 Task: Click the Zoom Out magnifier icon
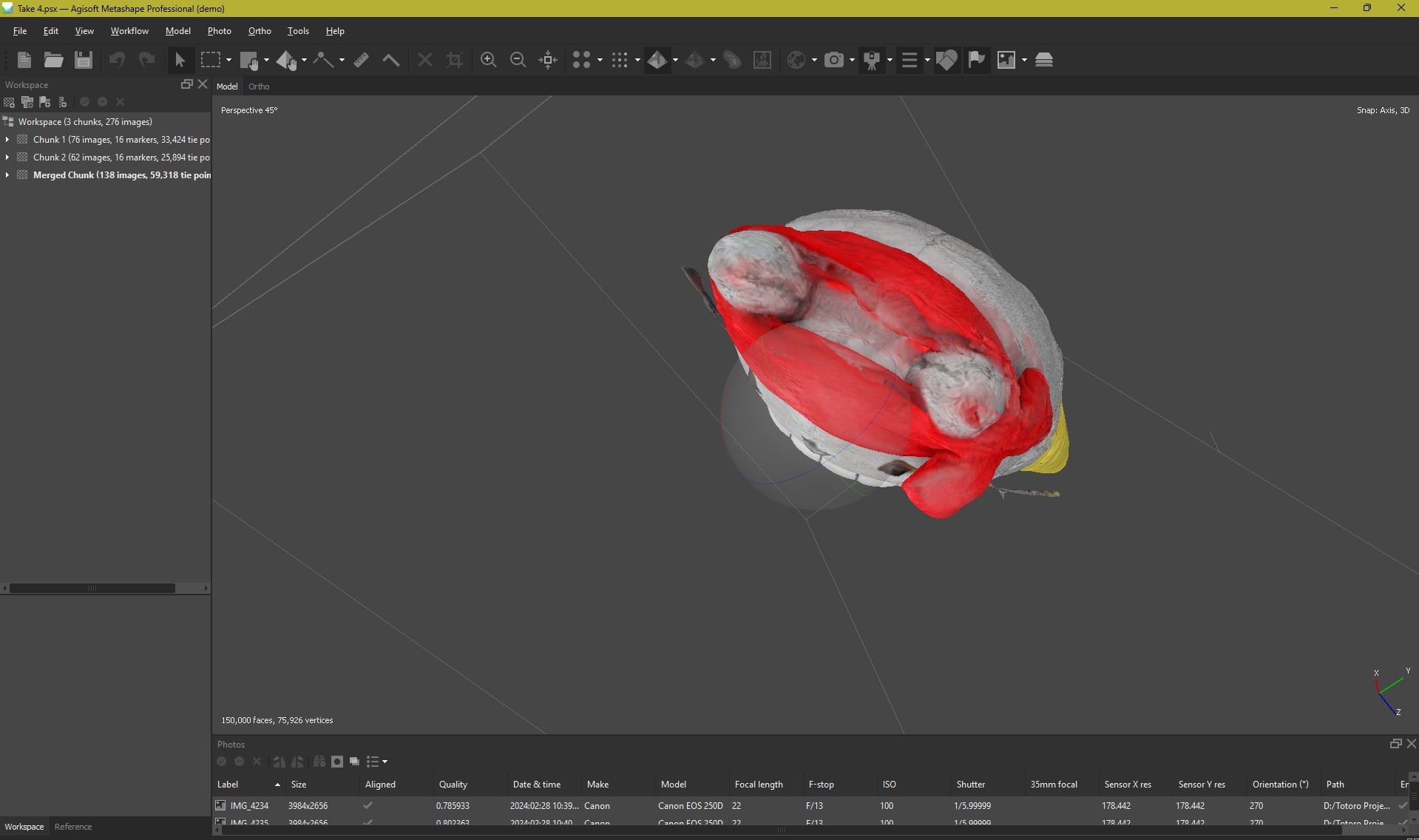click(518, 60)
